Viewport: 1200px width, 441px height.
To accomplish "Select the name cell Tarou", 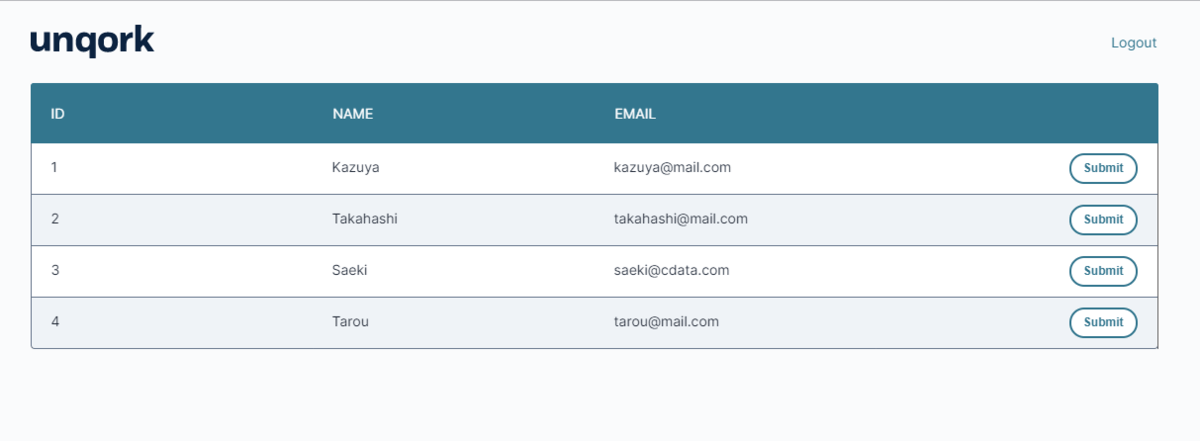I will coord(351,322).
